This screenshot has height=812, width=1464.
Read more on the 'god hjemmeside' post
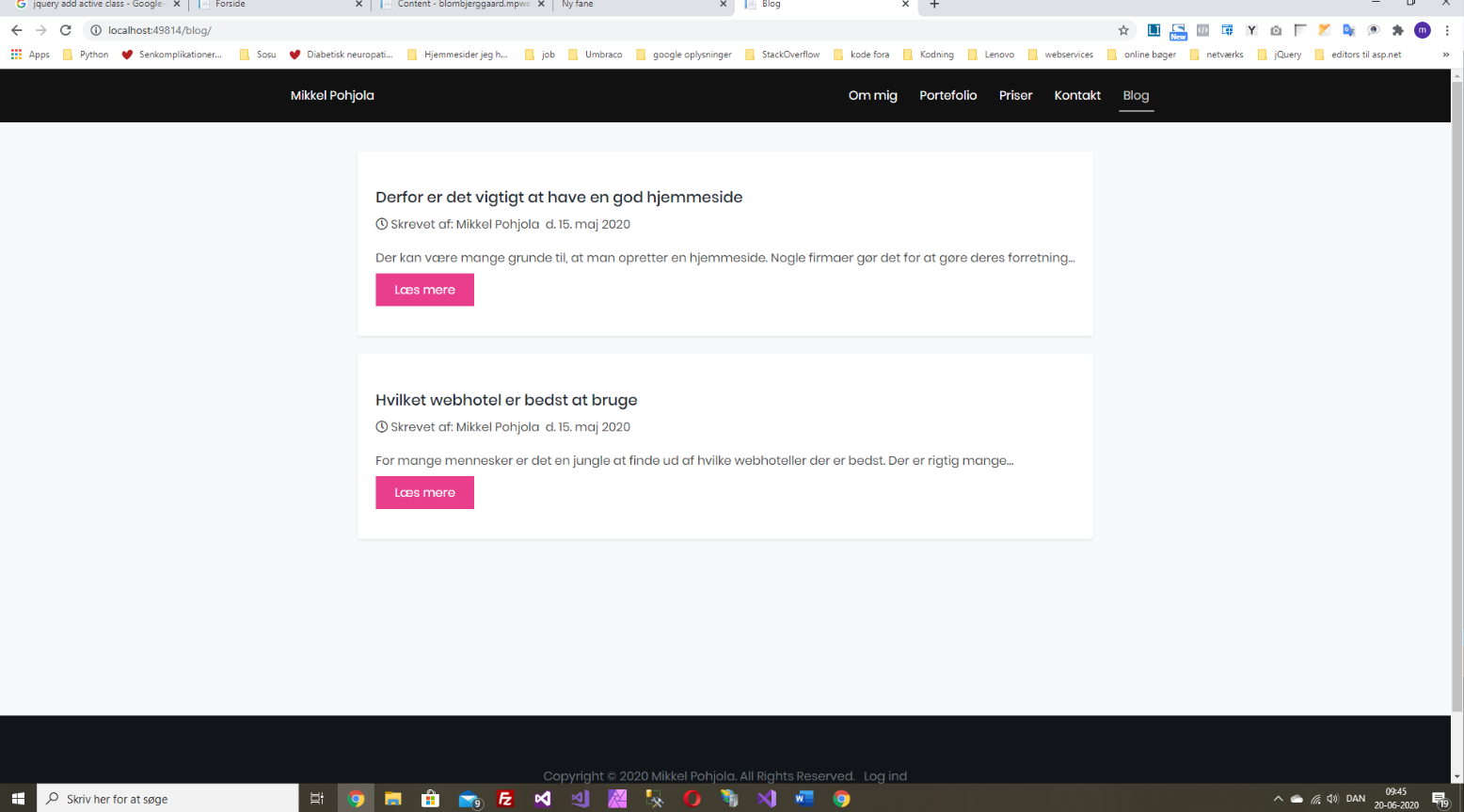click(424, 290)
